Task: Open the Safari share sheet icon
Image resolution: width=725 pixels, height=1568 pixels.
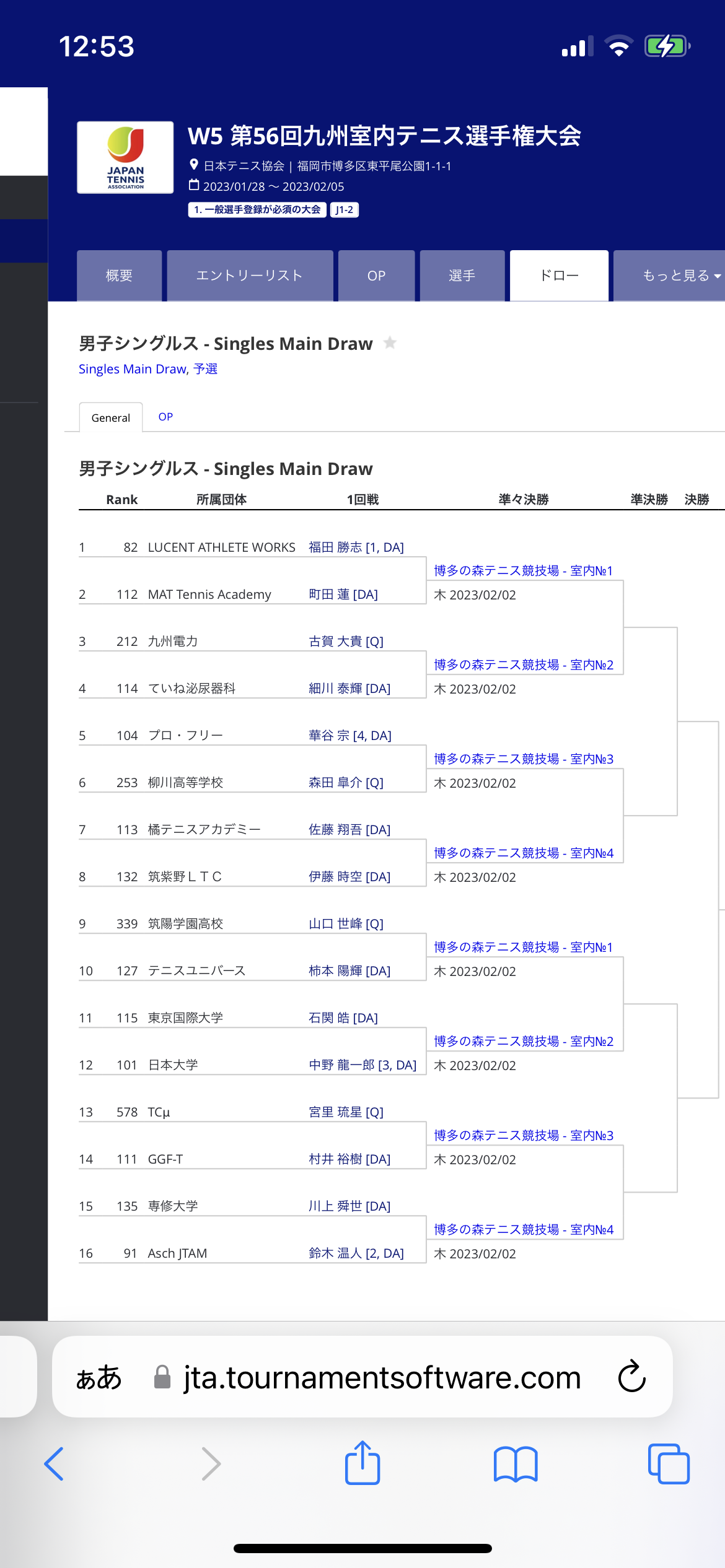Action: click(362, 1462)
